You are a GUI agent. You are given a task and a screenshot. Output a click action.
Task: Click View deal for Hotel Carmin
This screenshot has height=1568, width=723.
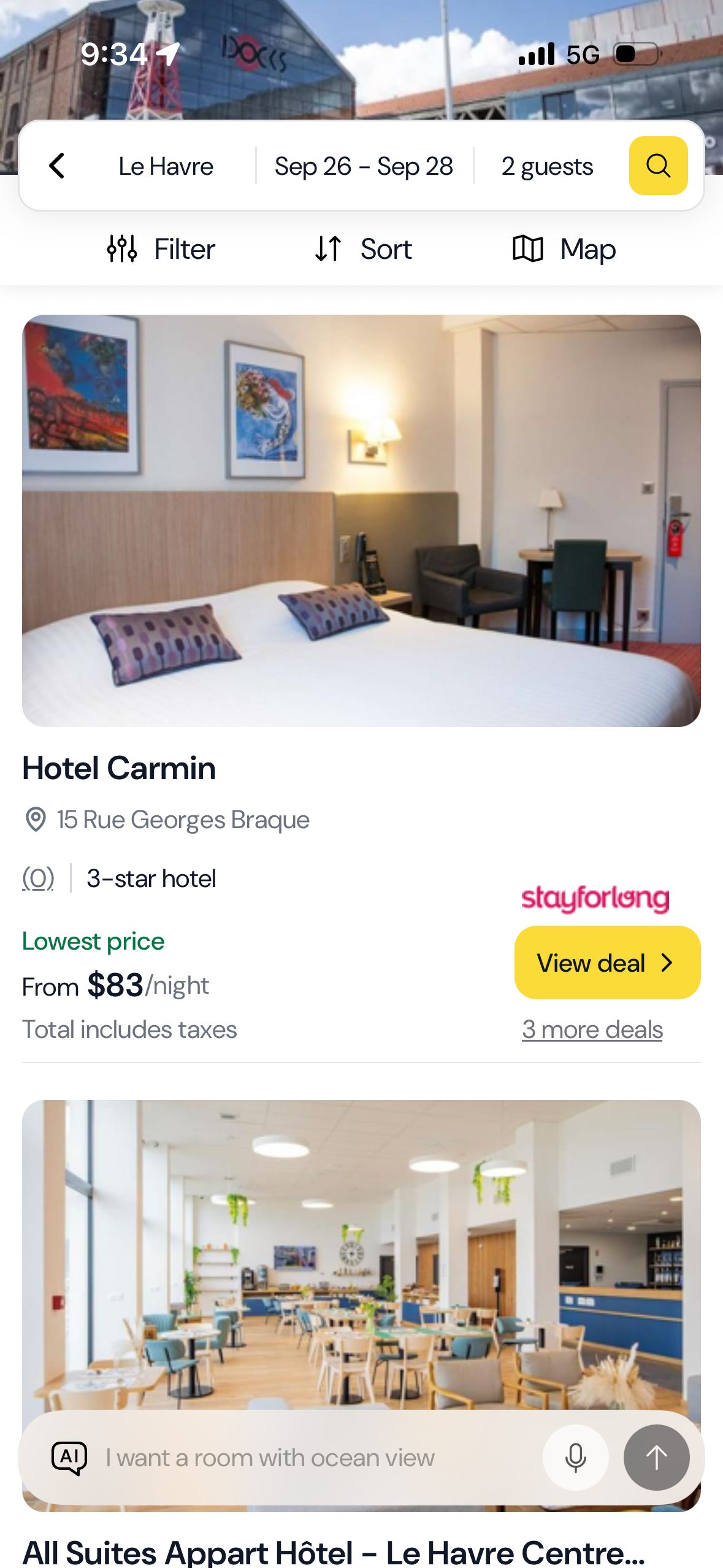[607, 963]
